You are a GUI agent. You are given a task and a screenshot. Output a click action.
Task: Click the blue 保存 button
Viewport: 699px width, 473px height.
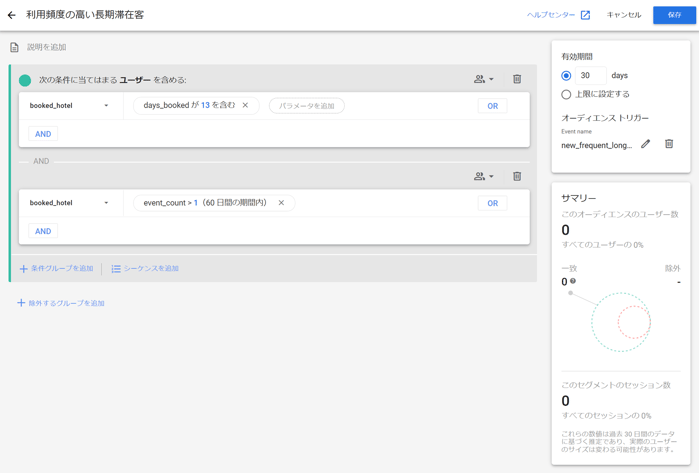(674, 15)
